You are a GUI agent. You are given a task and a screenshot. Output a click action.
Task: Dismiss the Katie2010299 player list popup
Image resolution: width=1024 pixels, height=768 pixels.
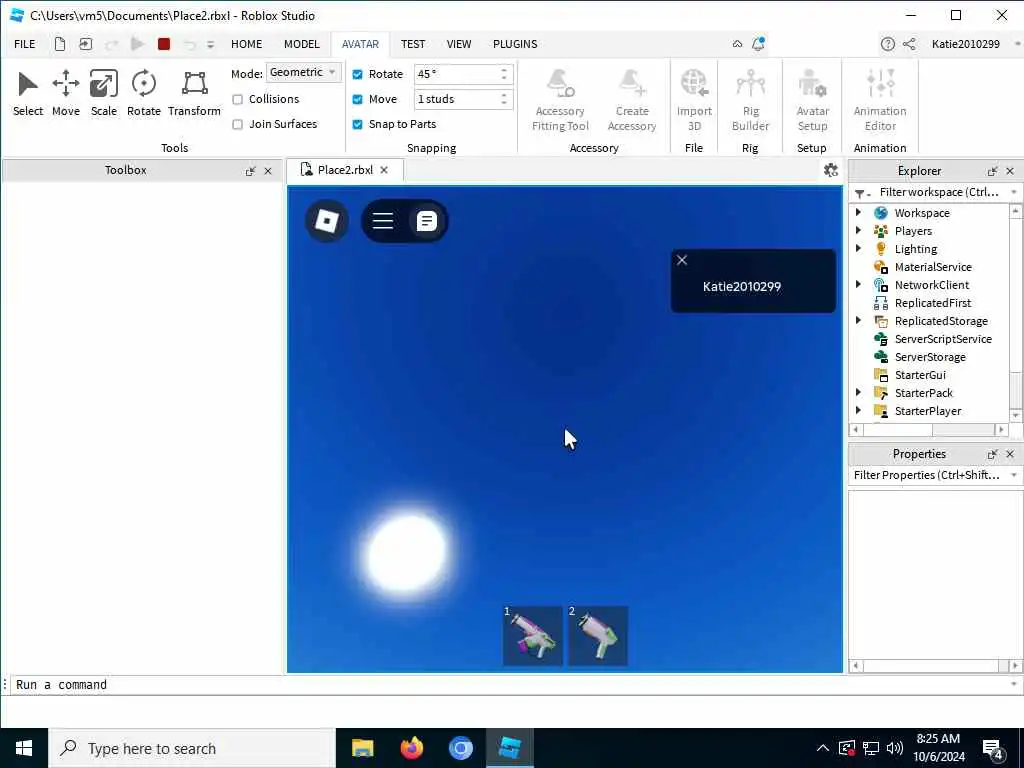click(x=682, y=260)
